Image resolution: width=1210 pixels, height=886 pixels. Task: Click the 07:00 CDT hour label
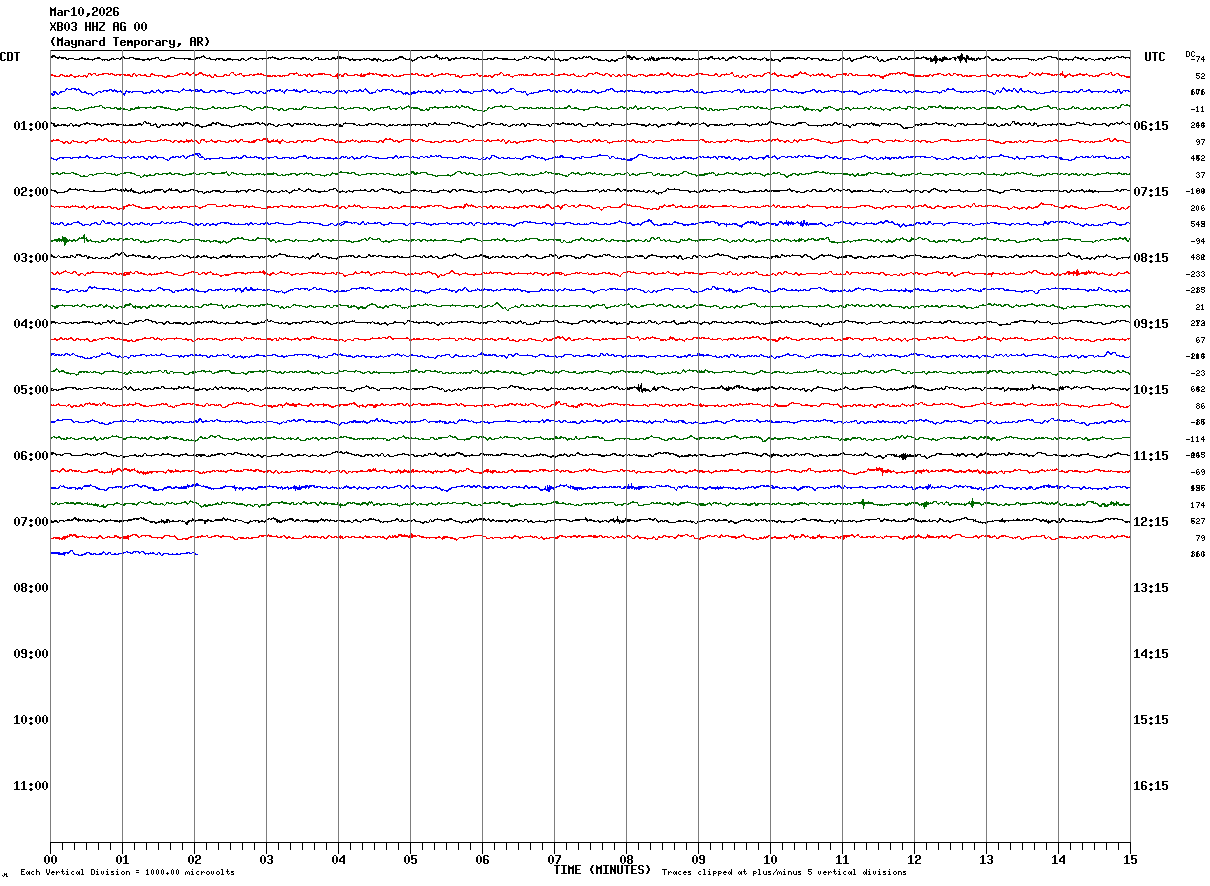coord(31,522)
